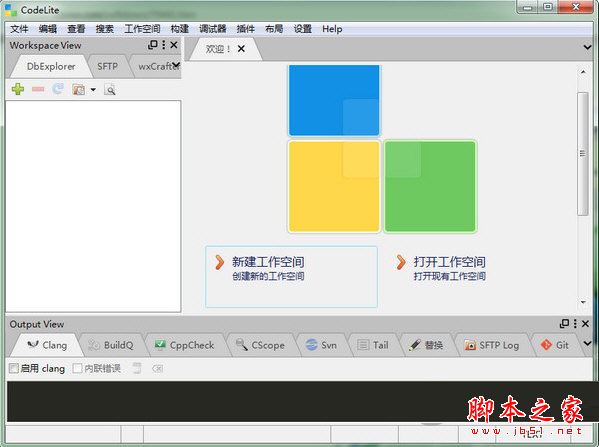Open the 插件 menu
This screenshot has width=599, height=447.
(x=246, y=29)
